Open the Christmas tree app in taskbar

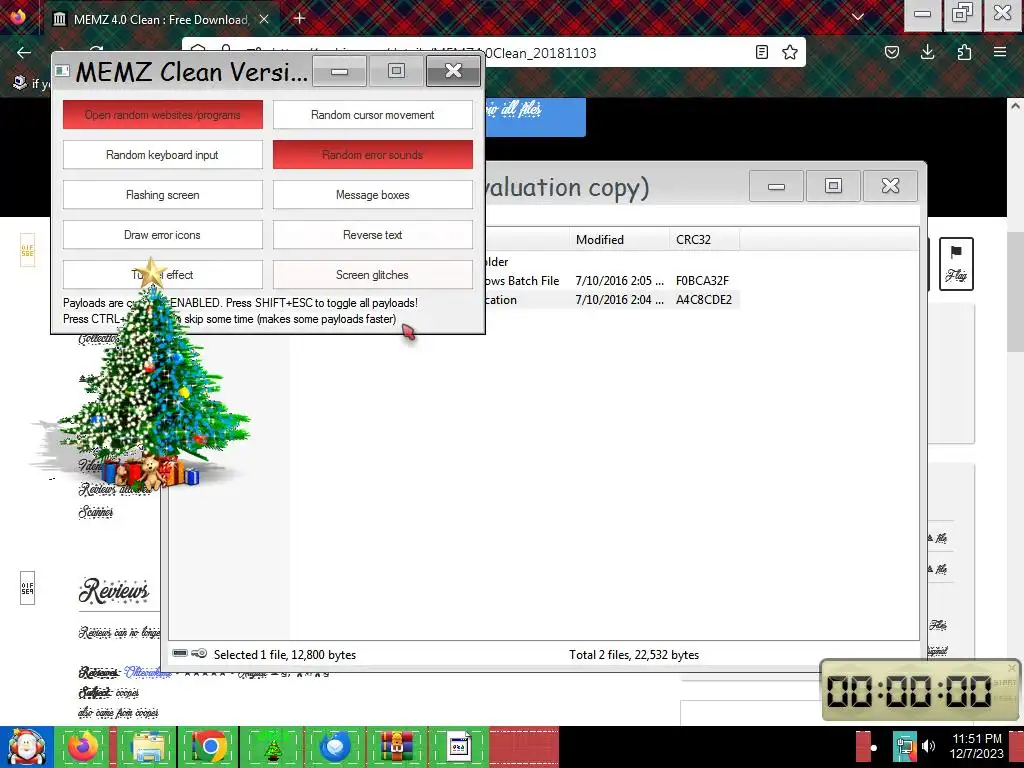click(273, 747)
